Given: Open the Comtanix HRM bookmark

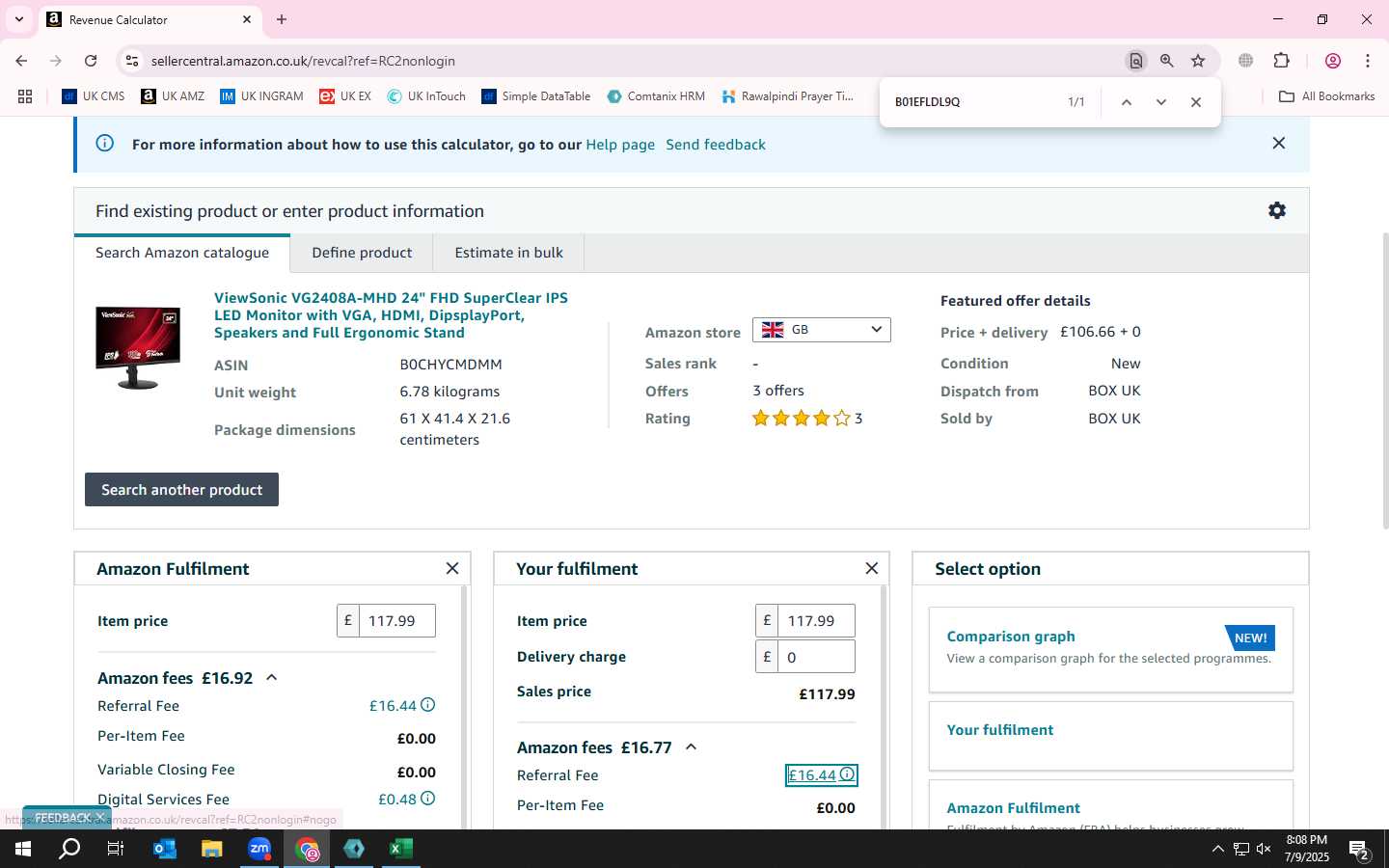Looking at the screenshot, I should click(x=656, y=96).
